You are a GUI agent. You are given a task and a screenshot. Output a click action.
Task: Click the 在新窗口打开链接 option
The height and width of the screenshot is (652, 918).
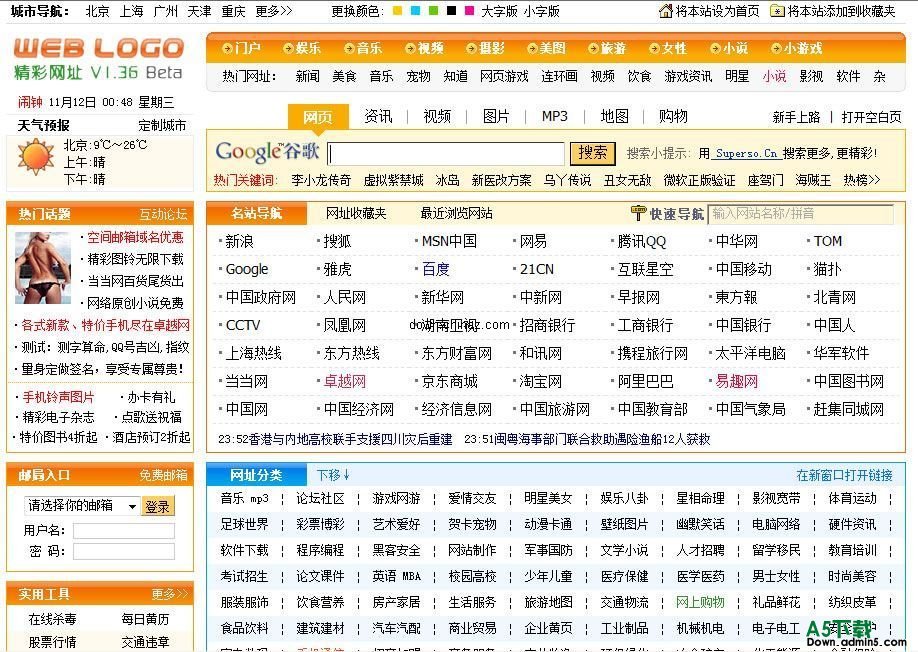pyautogui.click(x=844, y=475)
